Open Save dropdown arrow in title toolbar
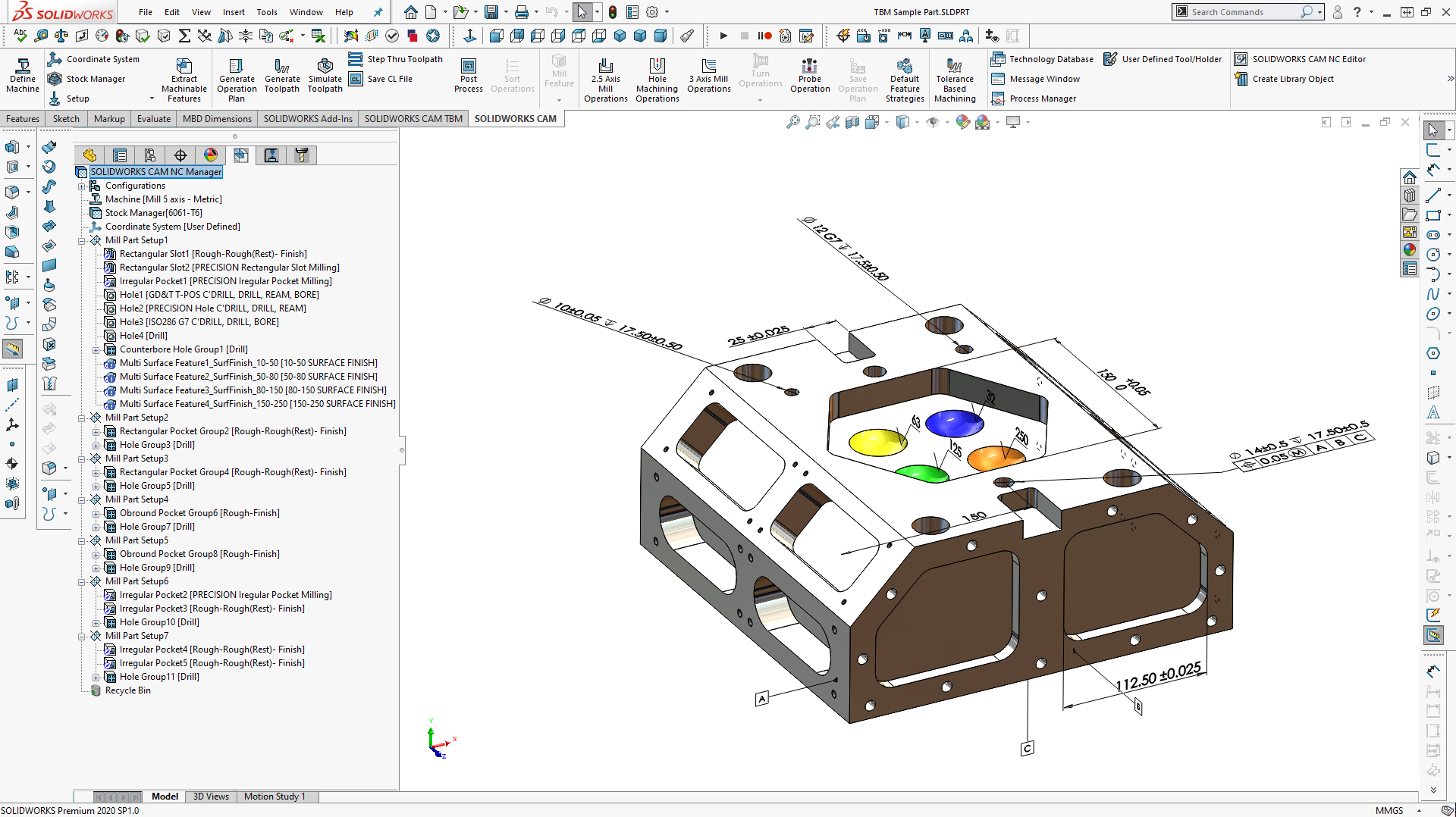The height and width of the screenshot is (817, 1456). click(505, 12)
